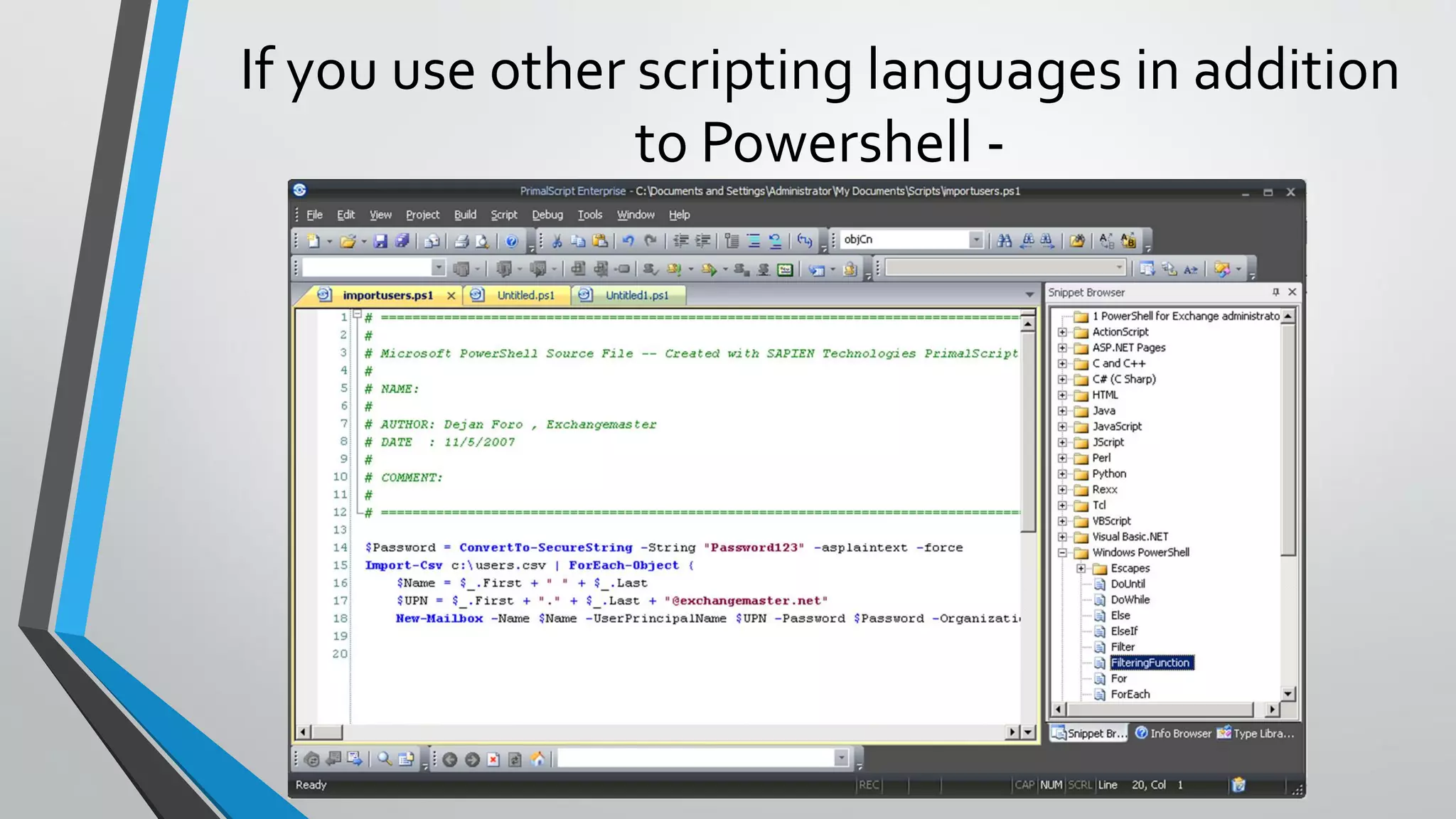Viewport: 1456px width, 819px height.
Task: Open print preview with the magnifier page icon
Action: [x=483, y=241]
